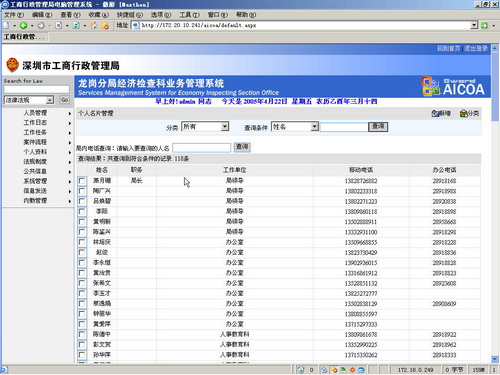Click the blue window icon in status bar
Image resolution: width=500 pixels, height=375 pixels.
361,370
